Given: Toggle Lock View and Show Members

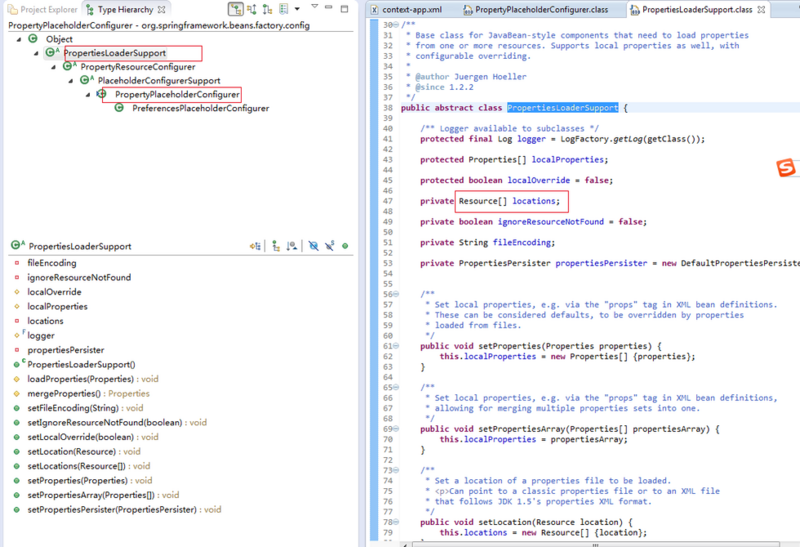Looking at the screenshot, I should [255, 246].
